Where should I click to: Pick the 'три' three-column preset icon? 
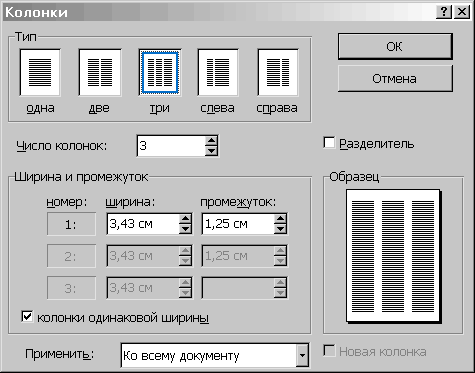pyautogui.click(x=160, y=72)
